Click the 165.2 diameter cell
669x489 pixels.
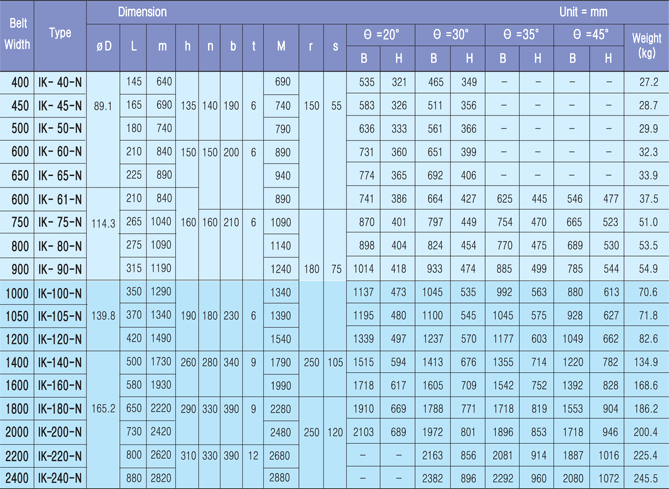(104, 409)
